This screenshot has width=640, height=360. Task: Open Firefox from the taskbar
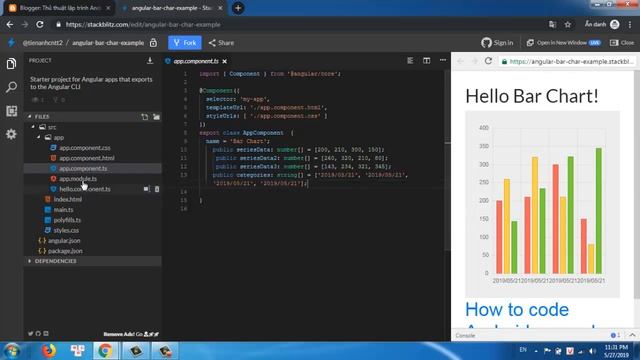coord(49,351)
